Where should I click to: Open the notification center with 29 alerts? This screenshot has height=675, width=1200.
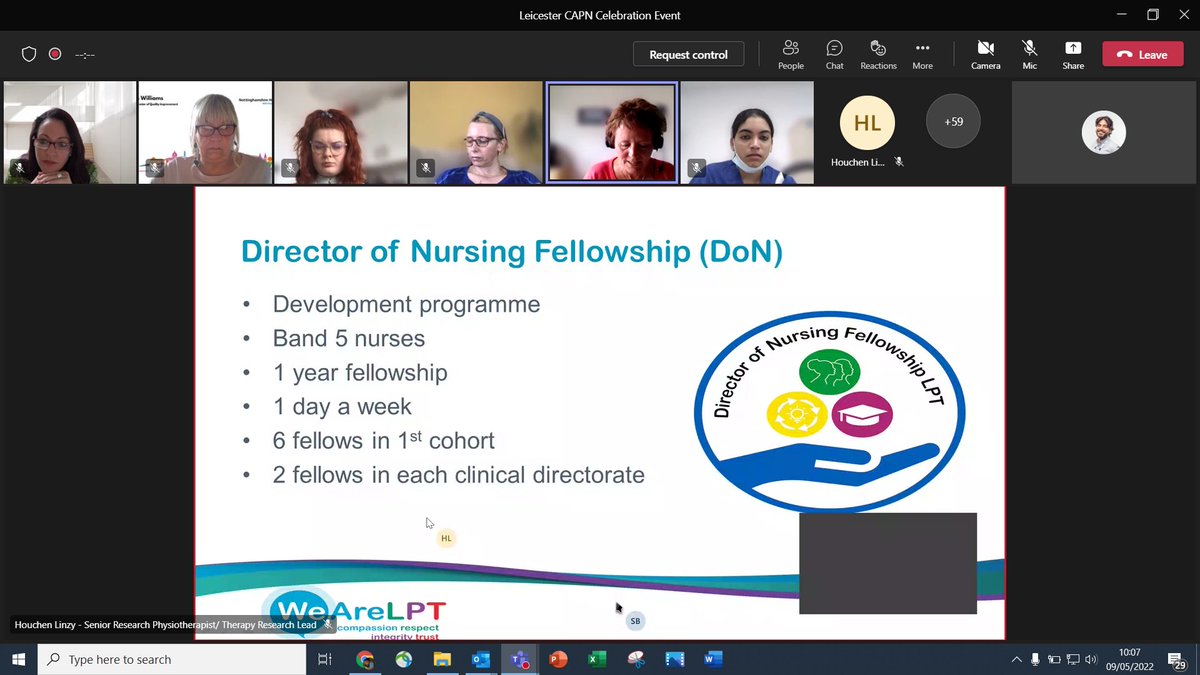tap(1178, 659)
